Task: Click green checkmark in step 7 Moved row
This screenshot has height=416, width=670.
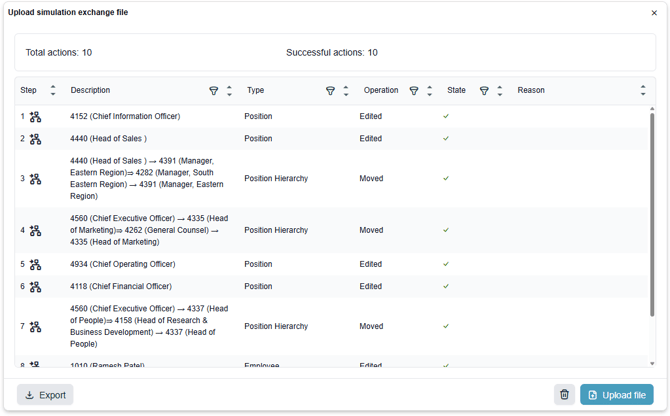Action: pyautogui.click(x=446, y=326)
